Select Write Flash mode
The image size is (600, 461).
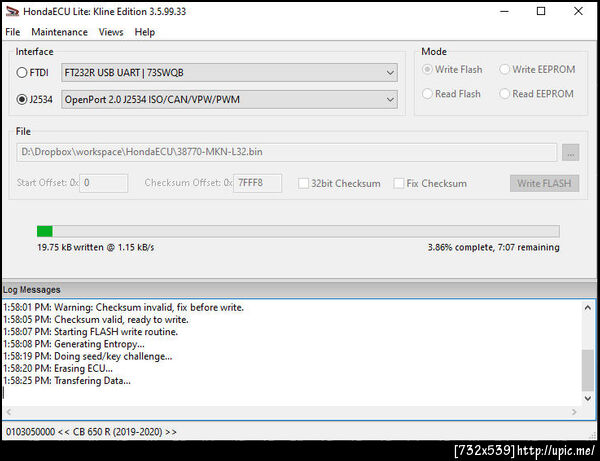click(427, 70)
